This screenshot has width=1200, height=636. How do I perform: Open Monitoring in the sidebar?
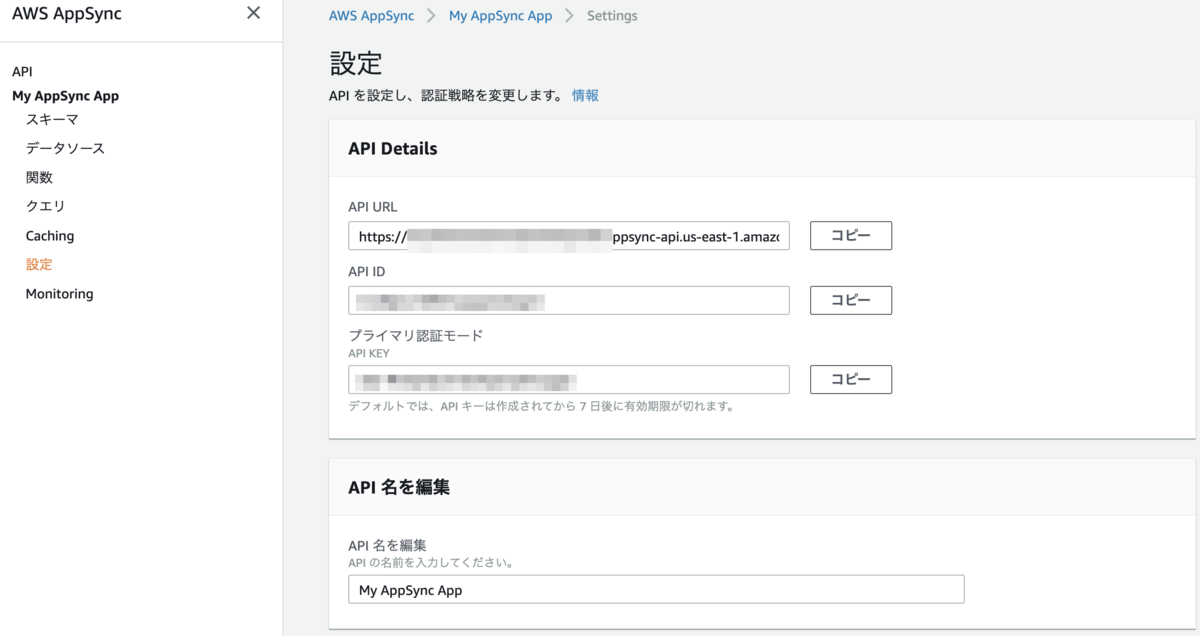[59, 294]
